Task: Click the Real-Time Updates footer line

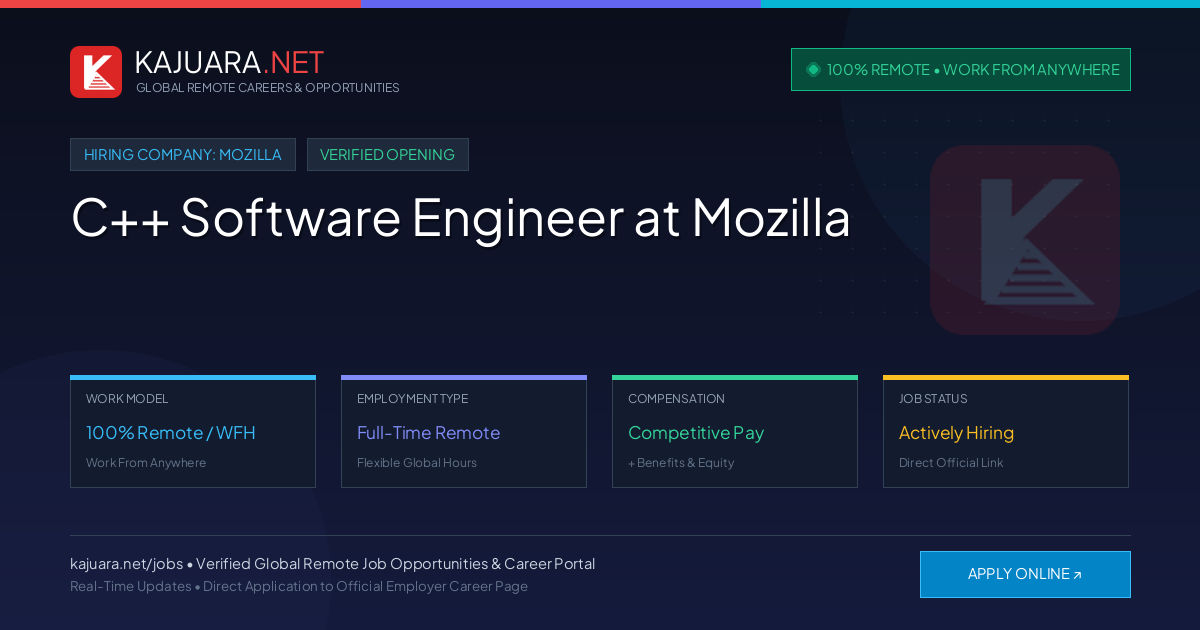Action: [299, 586]
